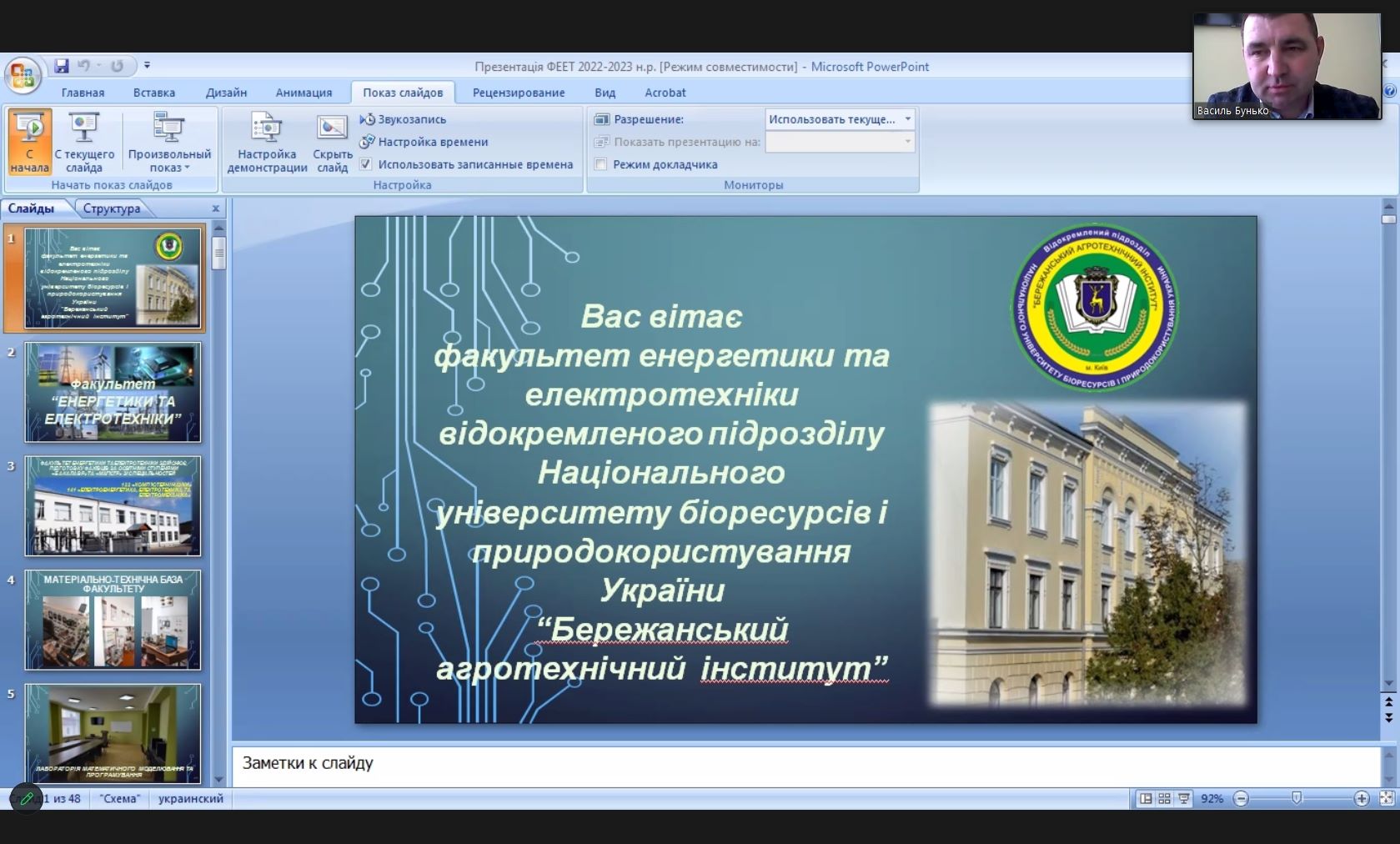Viewport: 1400px width, 844px height.
Task: Click the institute logo on slide
Action: pos(1095,309)
